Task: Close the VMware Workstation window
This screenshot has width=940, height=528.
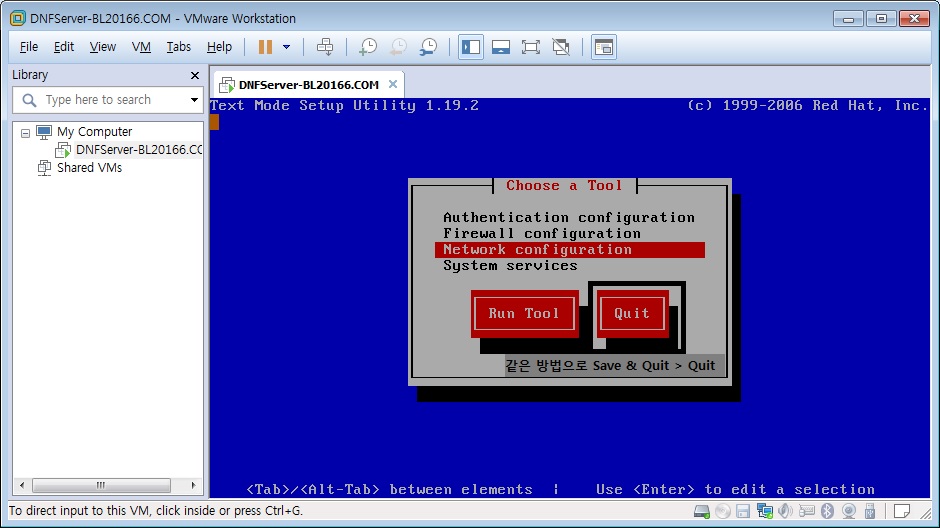Action: (915, 19)
